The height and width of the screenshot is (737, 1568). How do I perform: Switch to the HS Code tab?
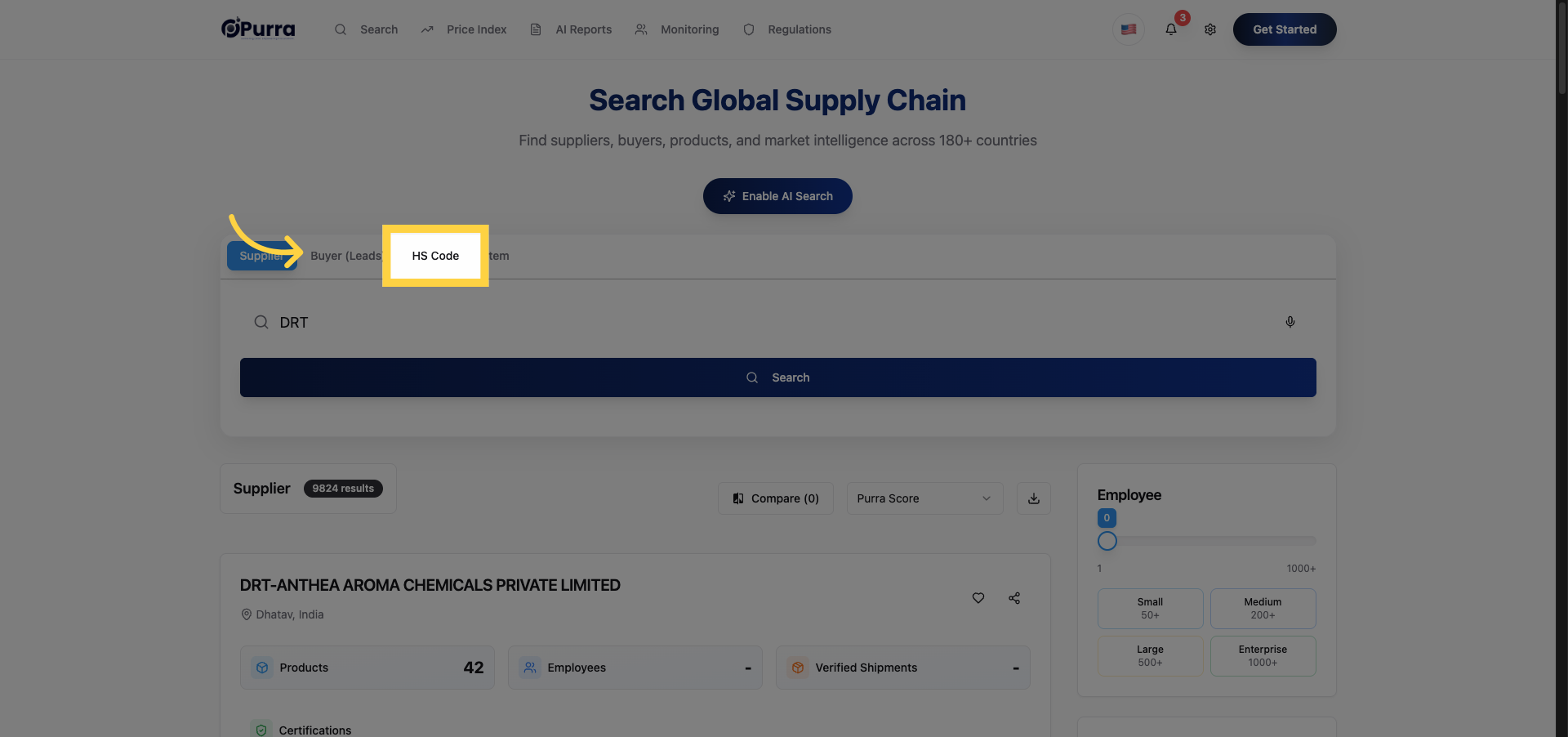tap(435, 256)
